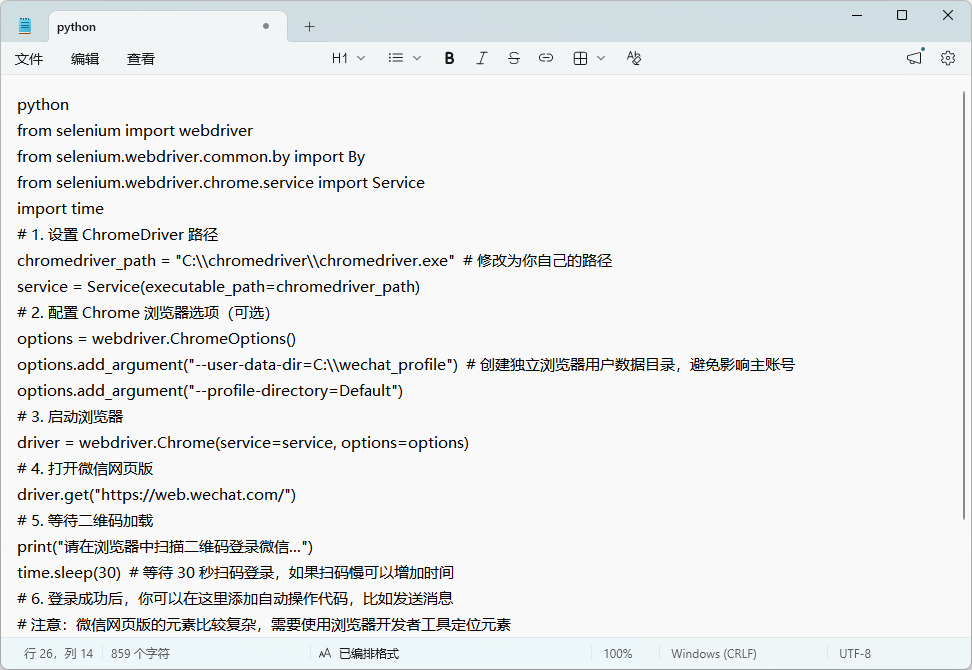The image size is (972, 670).
Task: Apply H1 heading style
Action: (x=340, y=58)
